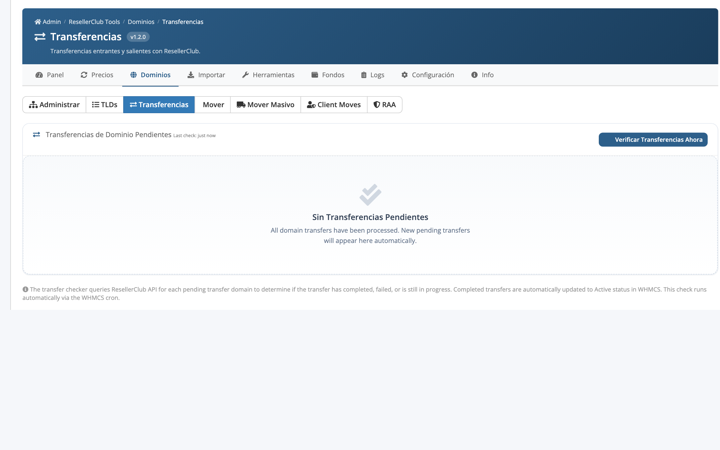Select the Administrar sub-tab

point(54,105)
